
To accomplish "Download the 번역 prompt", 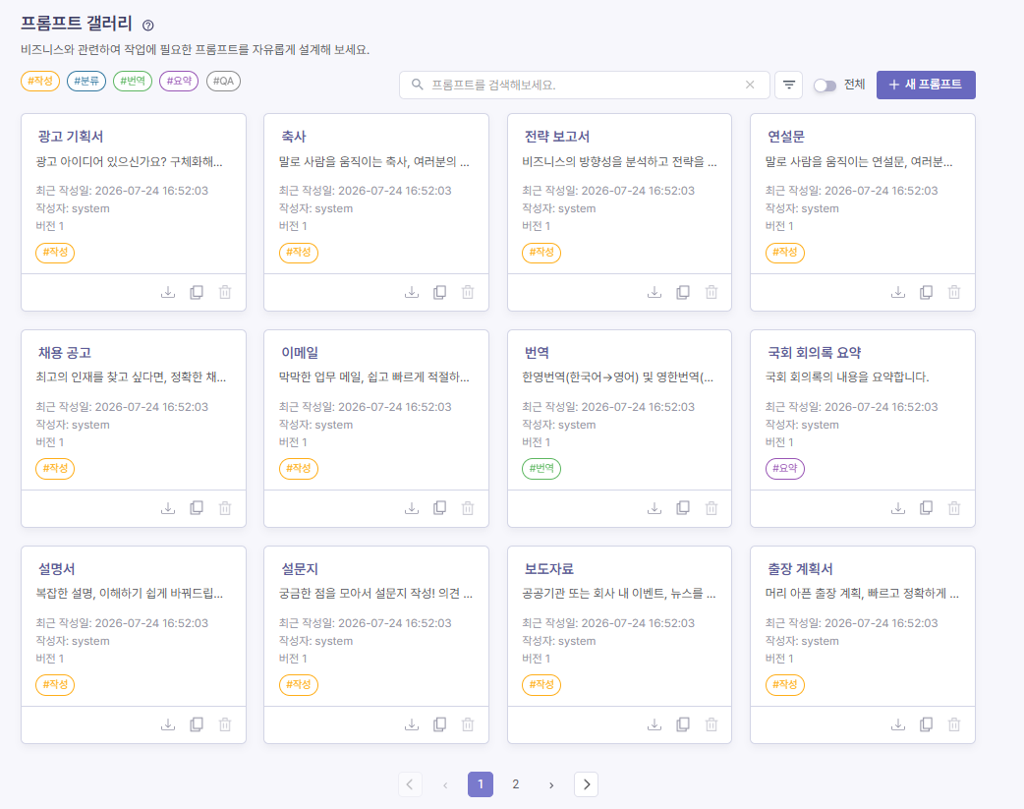I will pos(654,508).
